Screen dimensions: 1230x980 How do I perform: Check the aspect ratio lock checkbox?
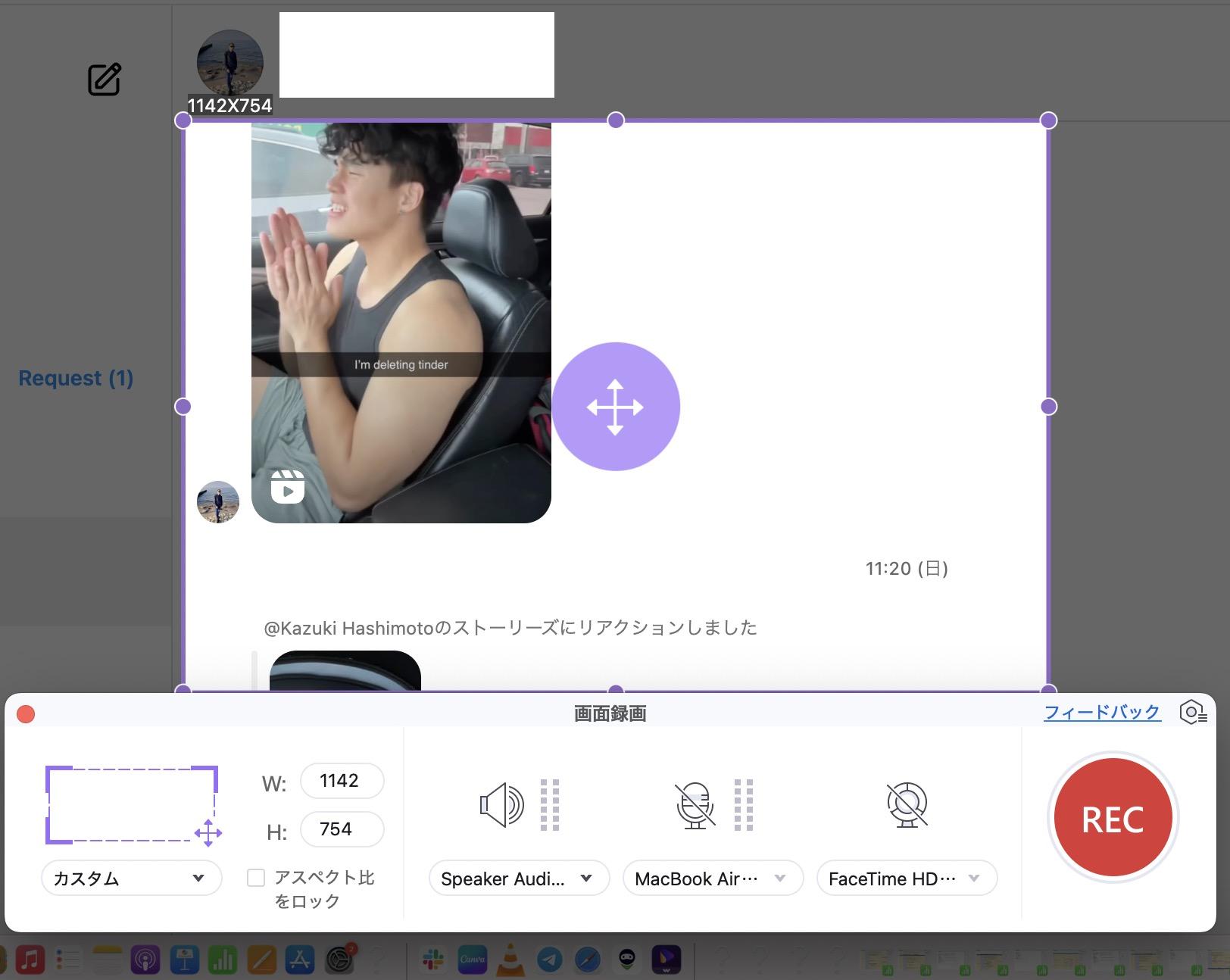point(256,878)
